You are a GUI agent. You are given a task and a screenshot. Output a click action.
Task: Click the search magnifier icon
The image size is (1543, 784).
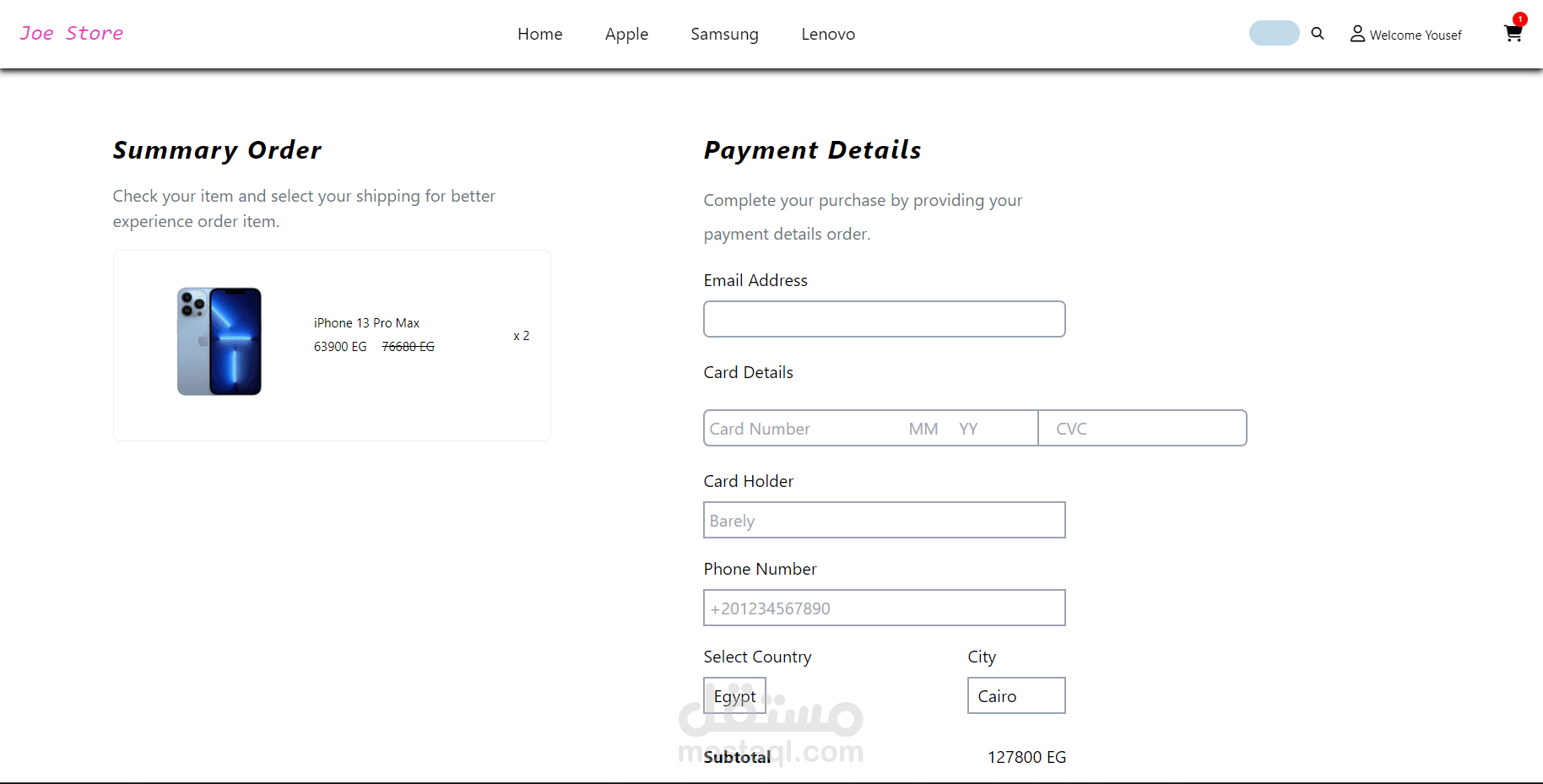click(x=1318, y=34)
